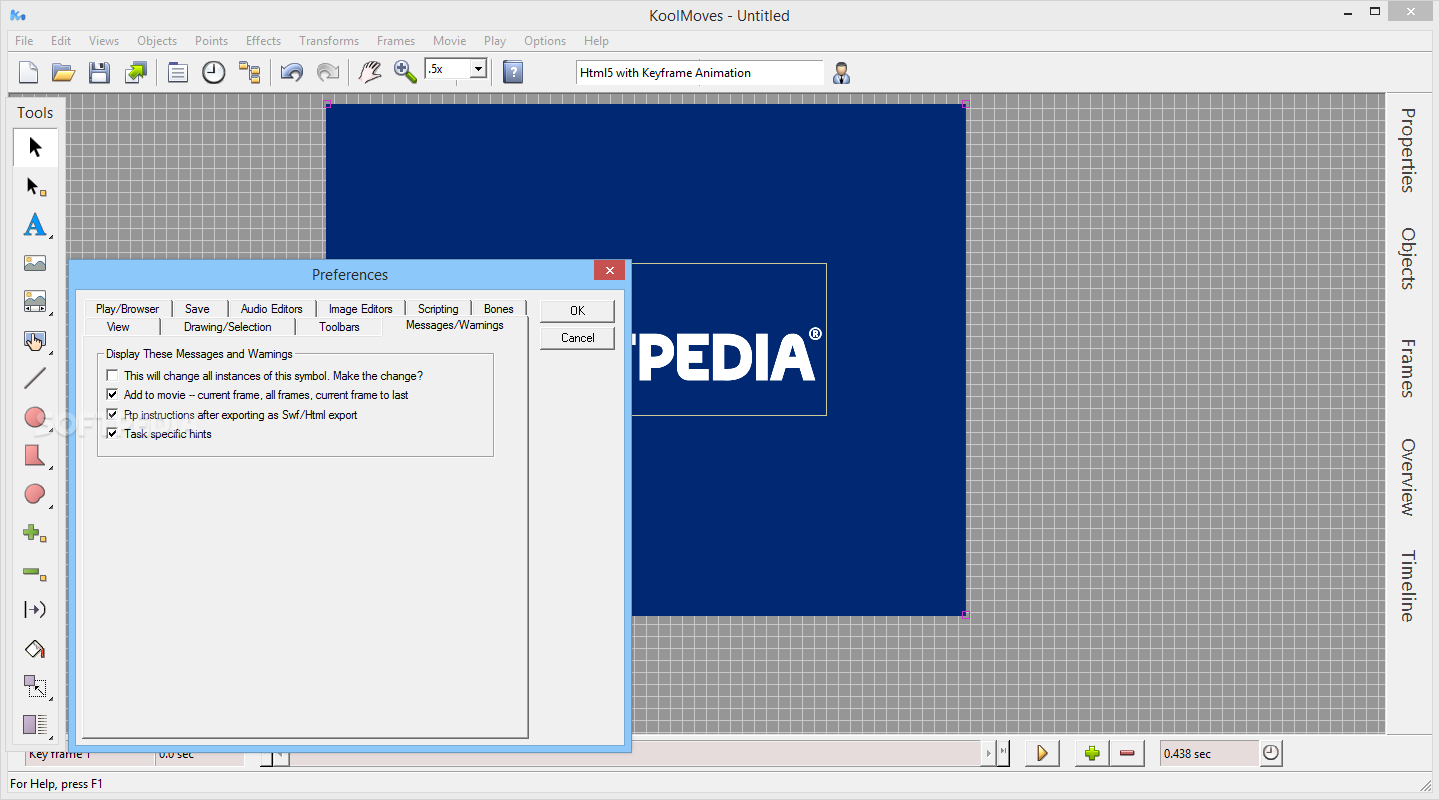Open the .5x zoom level dropdown
This screenshot has width=1440, height=800.
pos(478,69)
